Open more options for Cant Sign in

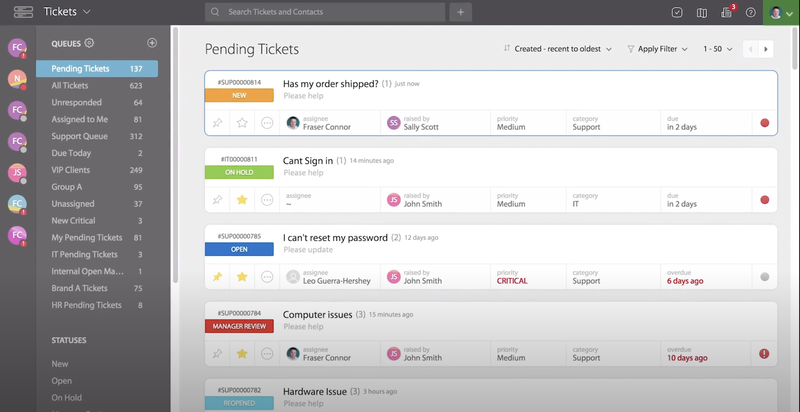(x=267, y=200)
